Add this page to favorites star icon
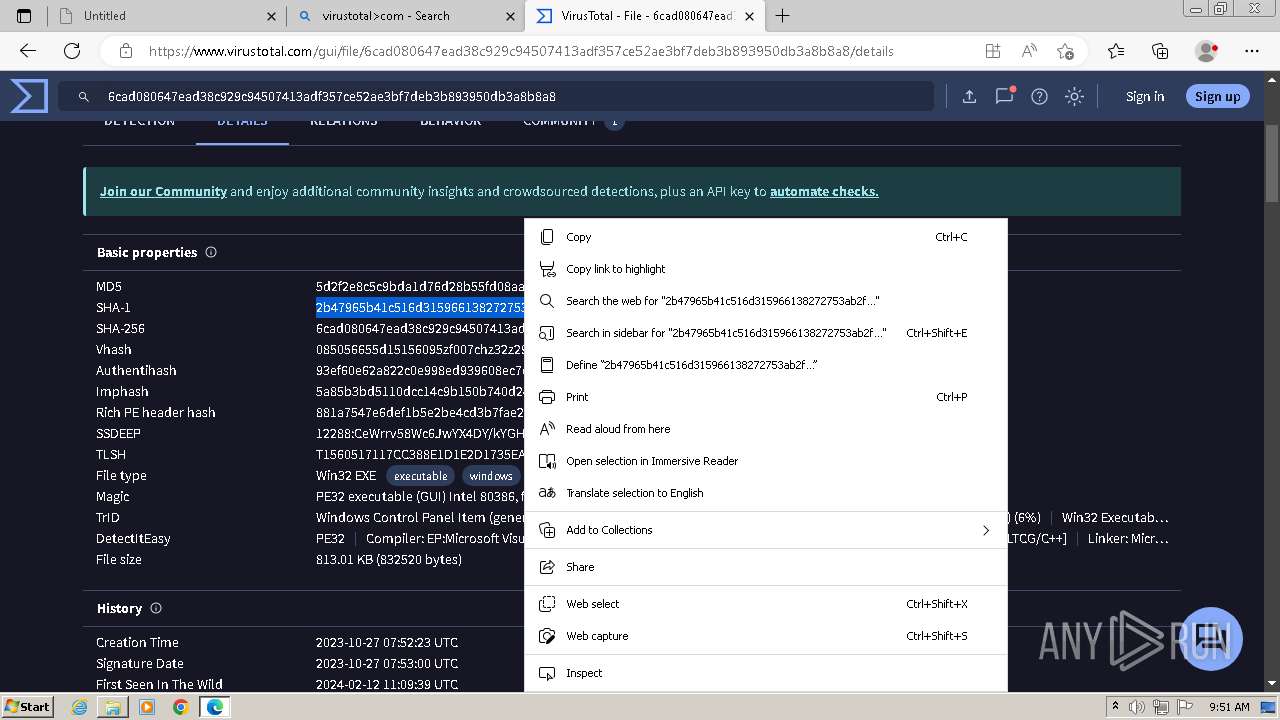 pyautogui.click(x=1065, y=51)
